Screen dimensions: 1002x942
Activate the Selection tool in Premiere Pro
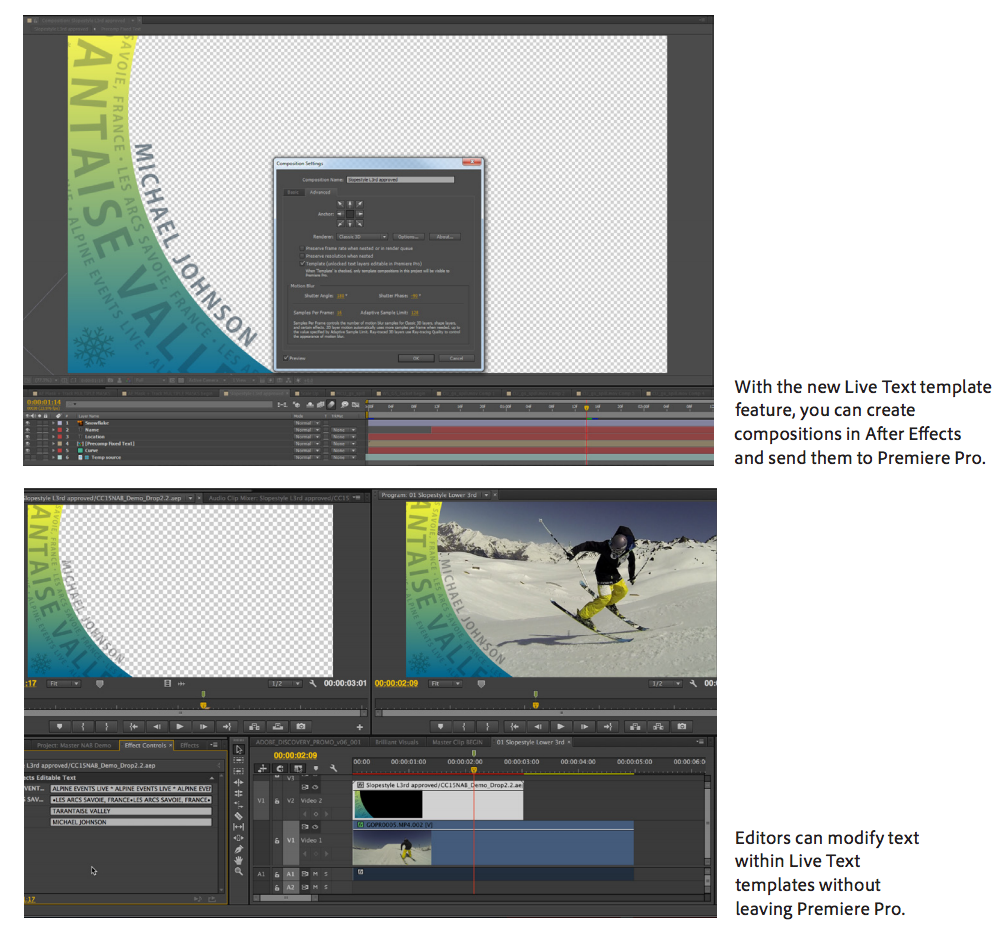(x=238, y=750)
